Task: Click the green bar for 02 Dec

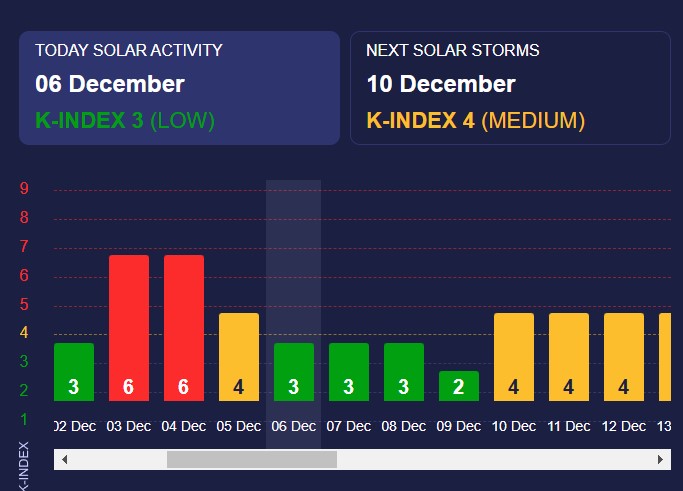Action: click(x=74, y=372)
